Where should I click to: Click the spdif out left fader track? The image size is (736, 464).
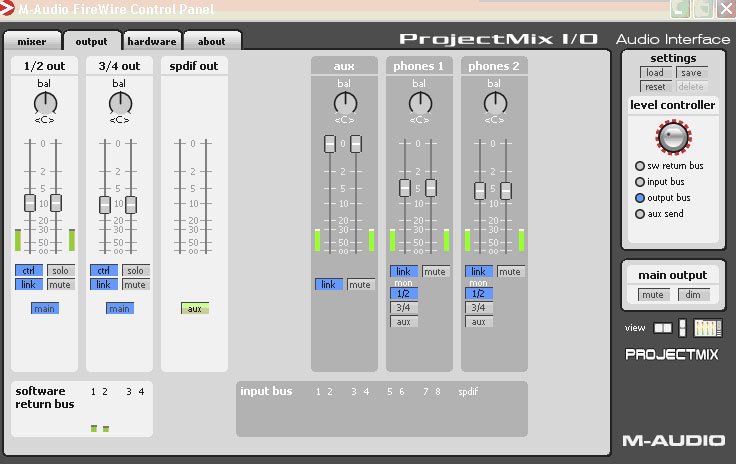point(180,196)
